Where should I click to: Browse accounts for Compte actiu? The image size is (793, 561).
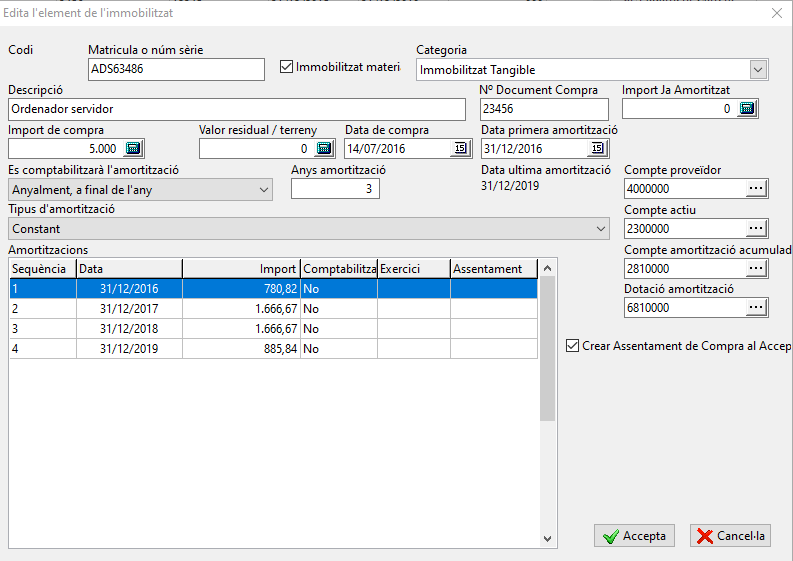point(756,229)
